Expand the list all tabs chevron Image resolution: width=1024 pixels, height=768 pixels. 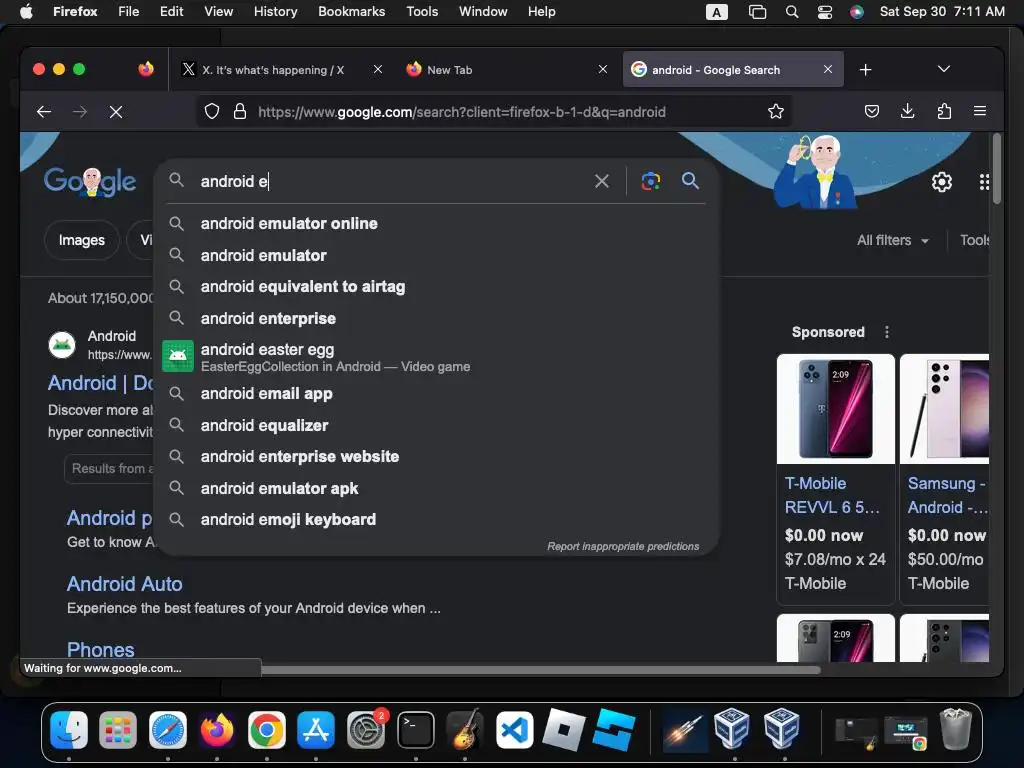944,69
